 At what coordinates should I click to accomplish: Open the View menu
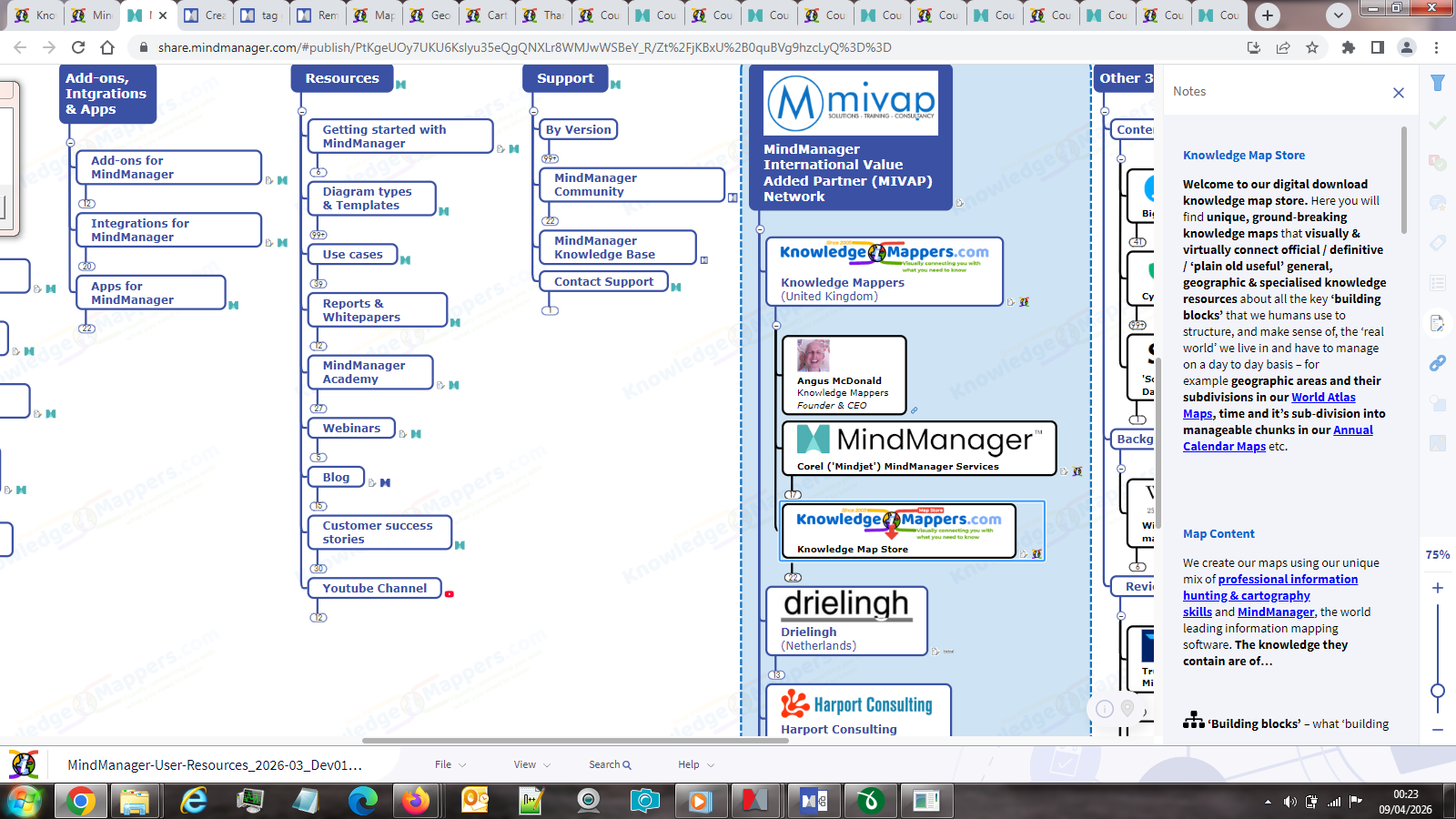(x=531, y=764)
